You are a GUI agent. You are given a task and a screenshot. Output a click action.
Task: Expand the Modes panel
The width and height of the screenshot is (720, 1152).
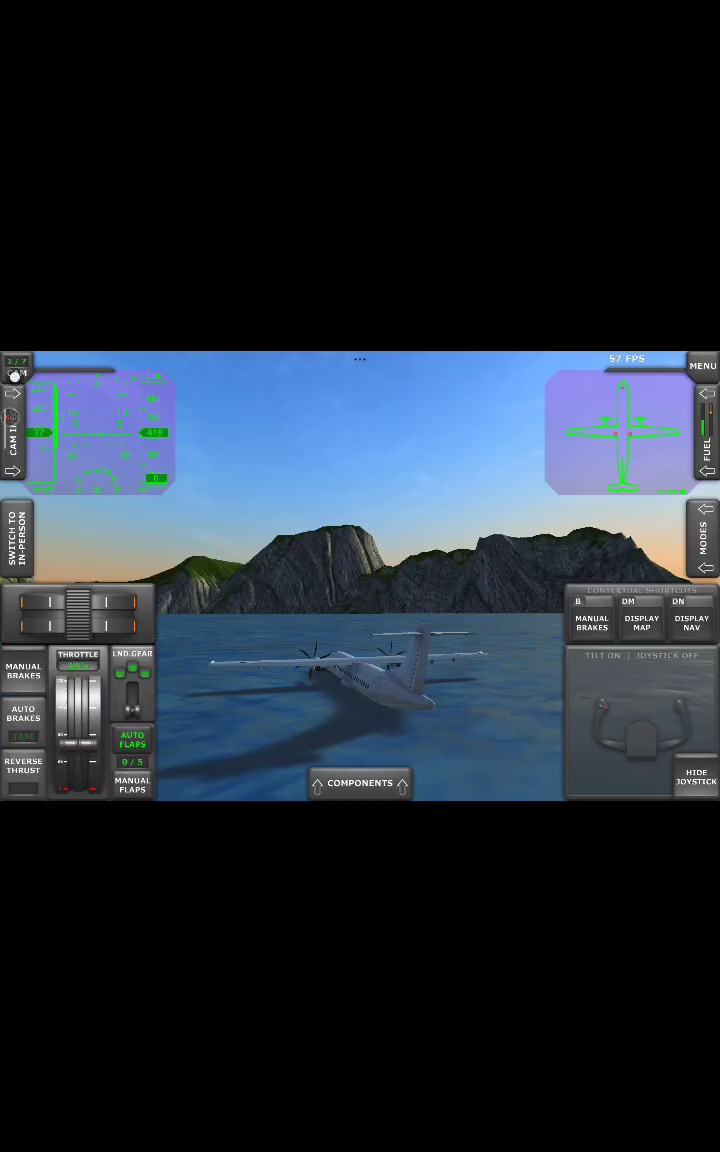pyautogui.click(x=705, y=538)
